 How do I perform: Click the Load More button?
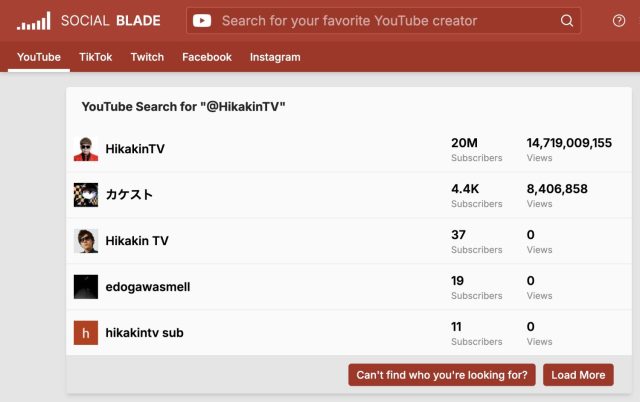coord(578,375)
